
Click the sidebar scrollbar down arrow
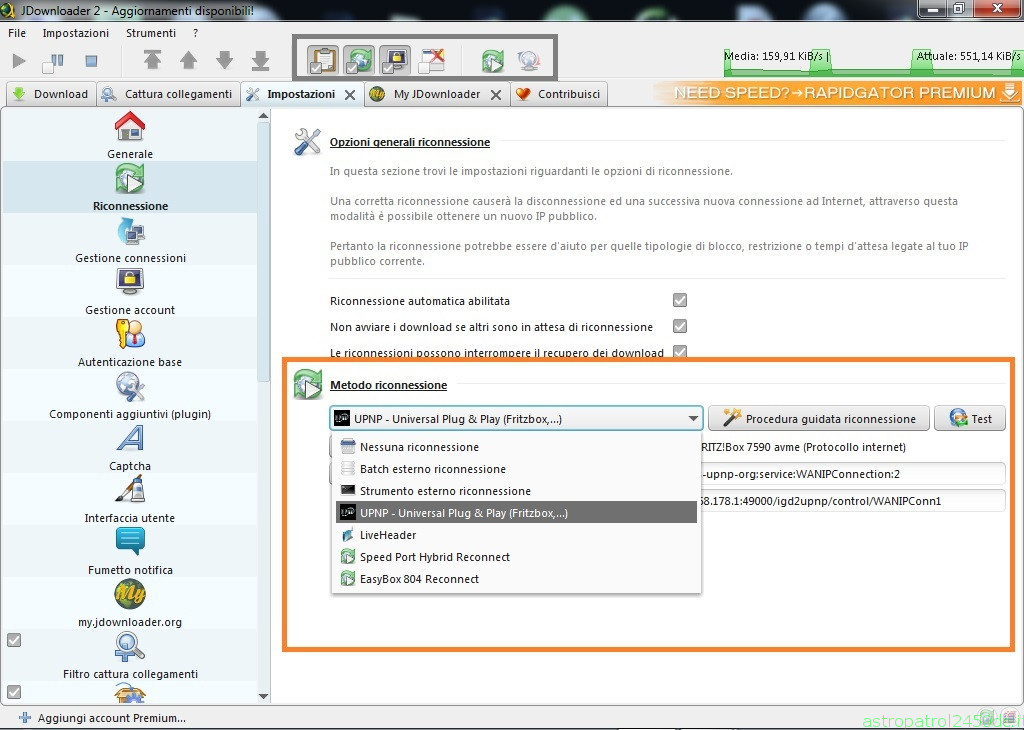click(264, 697)
